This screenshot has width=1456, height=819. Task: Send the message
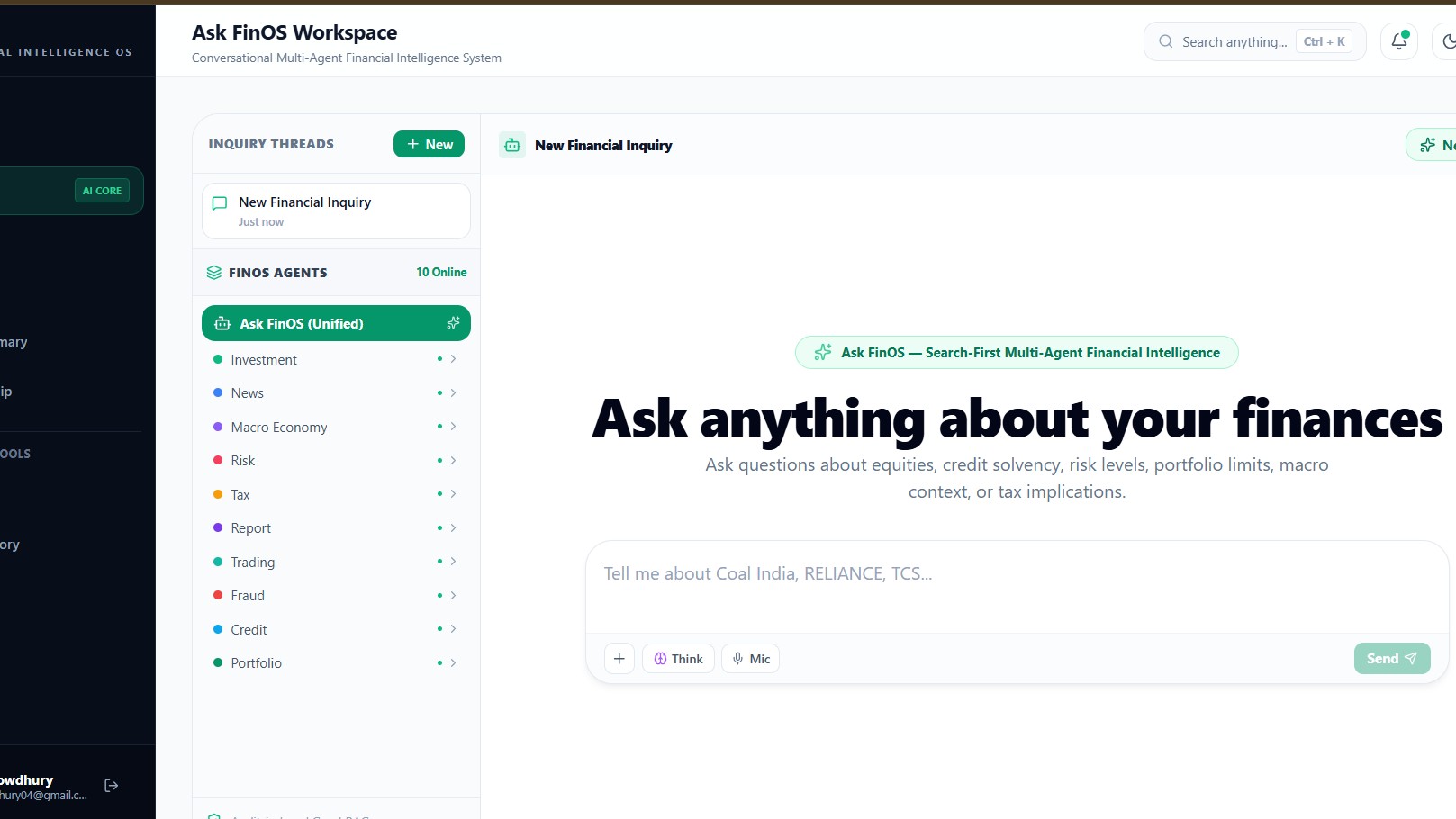(x=1392, y=659)
